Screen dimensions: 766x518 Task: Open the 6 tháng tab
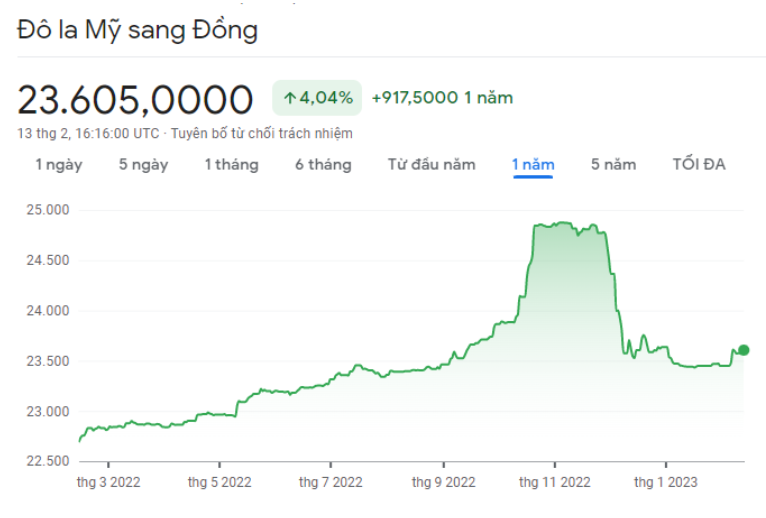(x=323, y=165)
